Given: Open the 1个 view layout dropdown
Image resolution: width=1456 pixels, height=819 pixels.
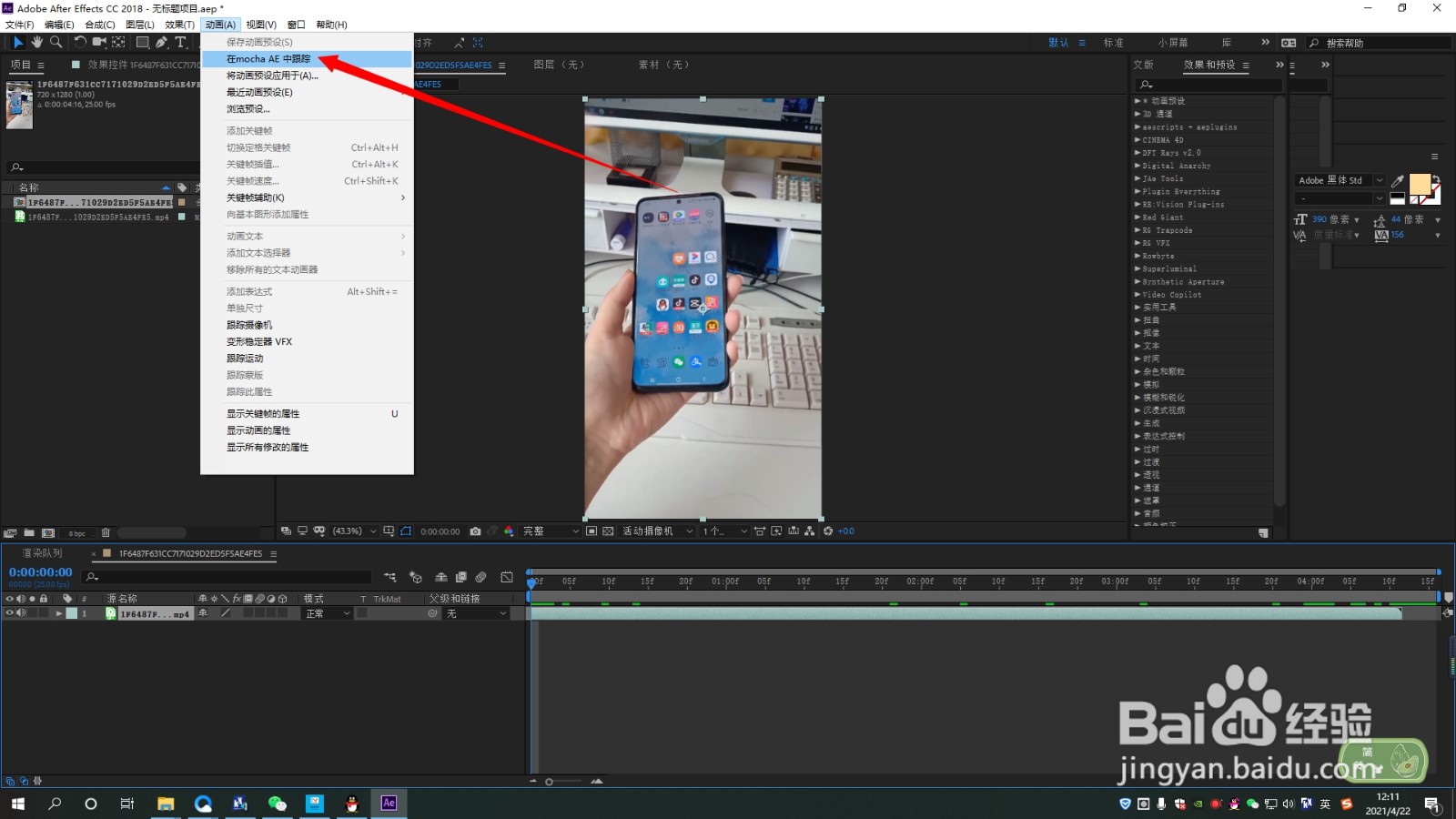Looking at the screenshot, I should [x=724, y=531].
